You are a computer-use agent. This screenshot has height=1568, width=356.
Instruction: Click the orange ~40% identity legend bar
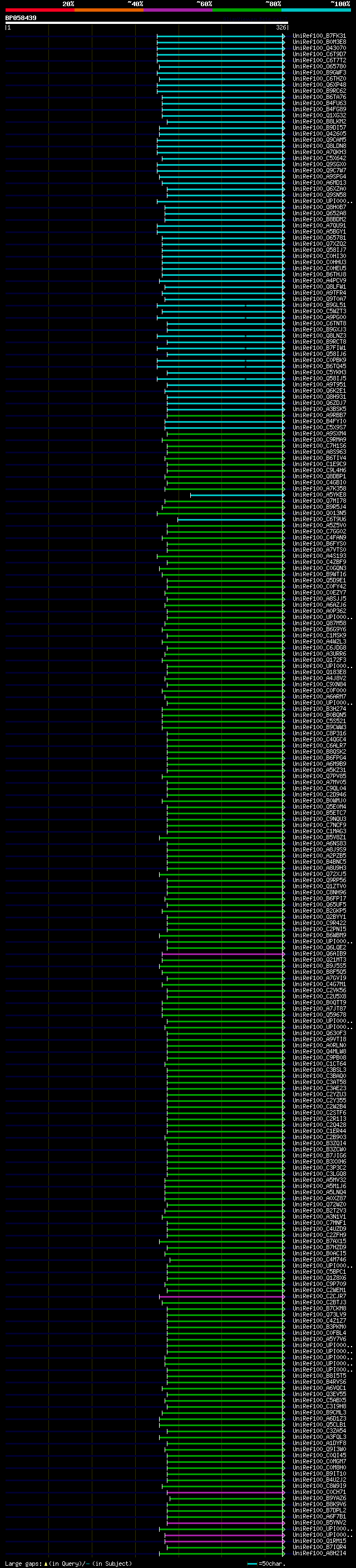[109, 10]
